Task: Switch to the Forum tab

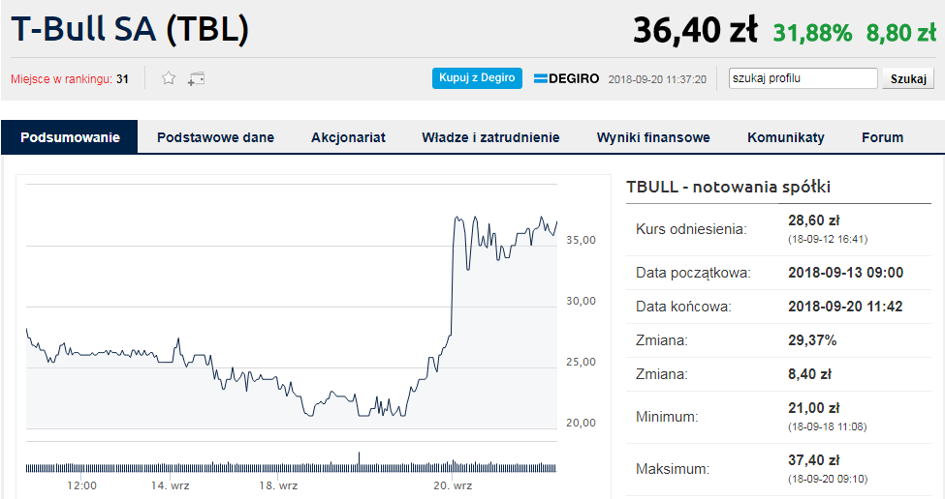Action: (882, 138)
